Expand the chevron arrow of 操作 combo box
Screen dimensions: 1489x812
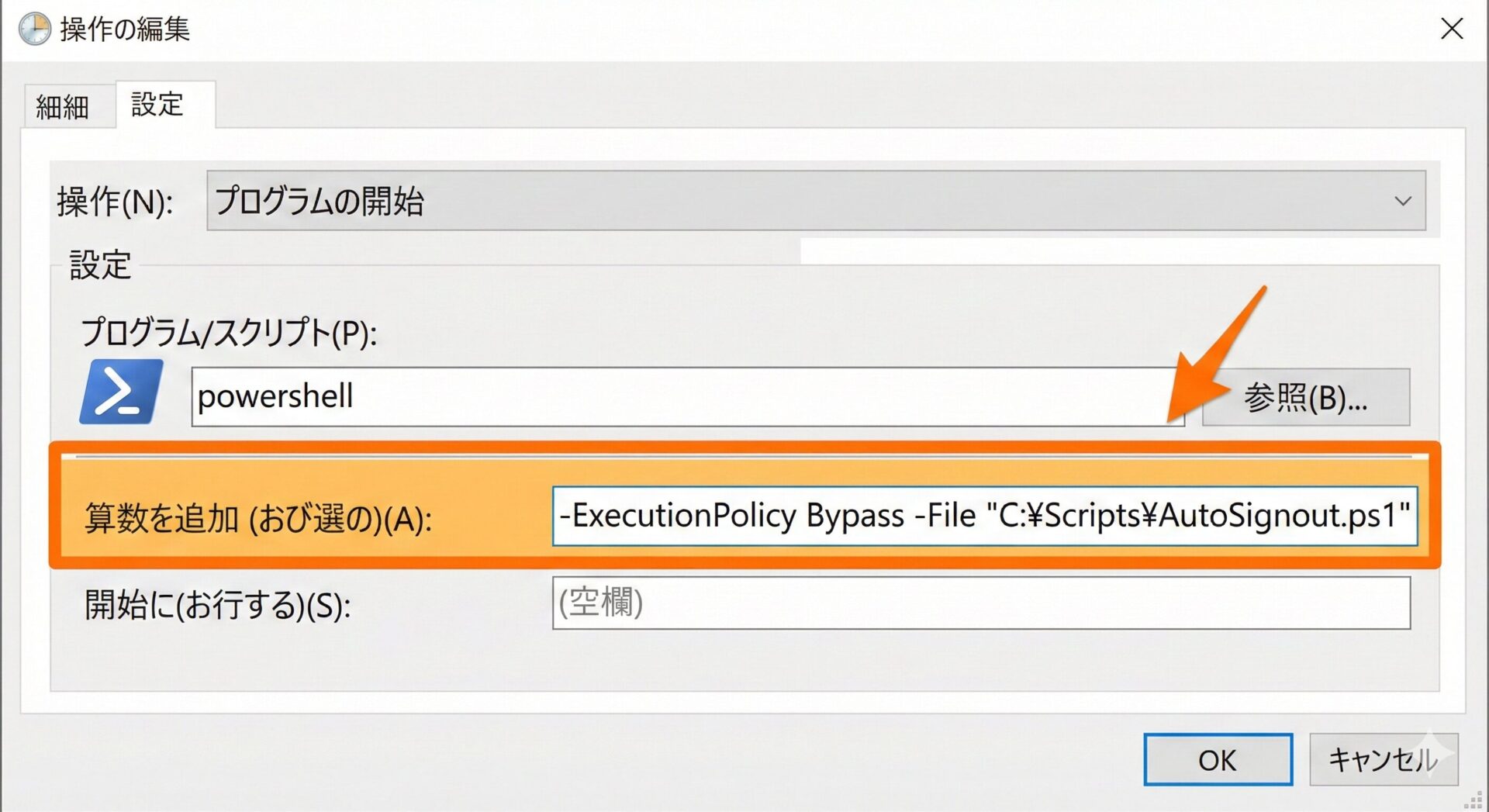pos(1402,201)
